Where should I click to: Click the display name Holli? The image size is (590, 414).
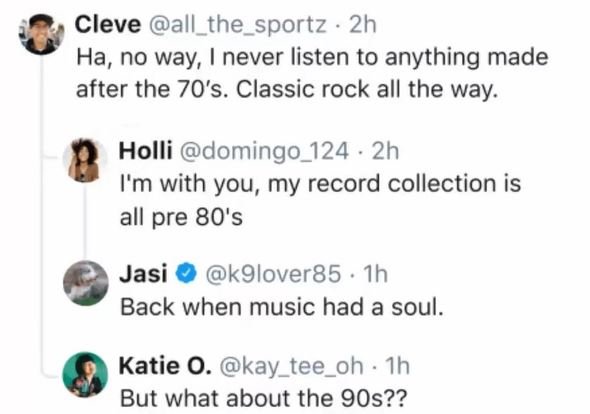(146, 151)
